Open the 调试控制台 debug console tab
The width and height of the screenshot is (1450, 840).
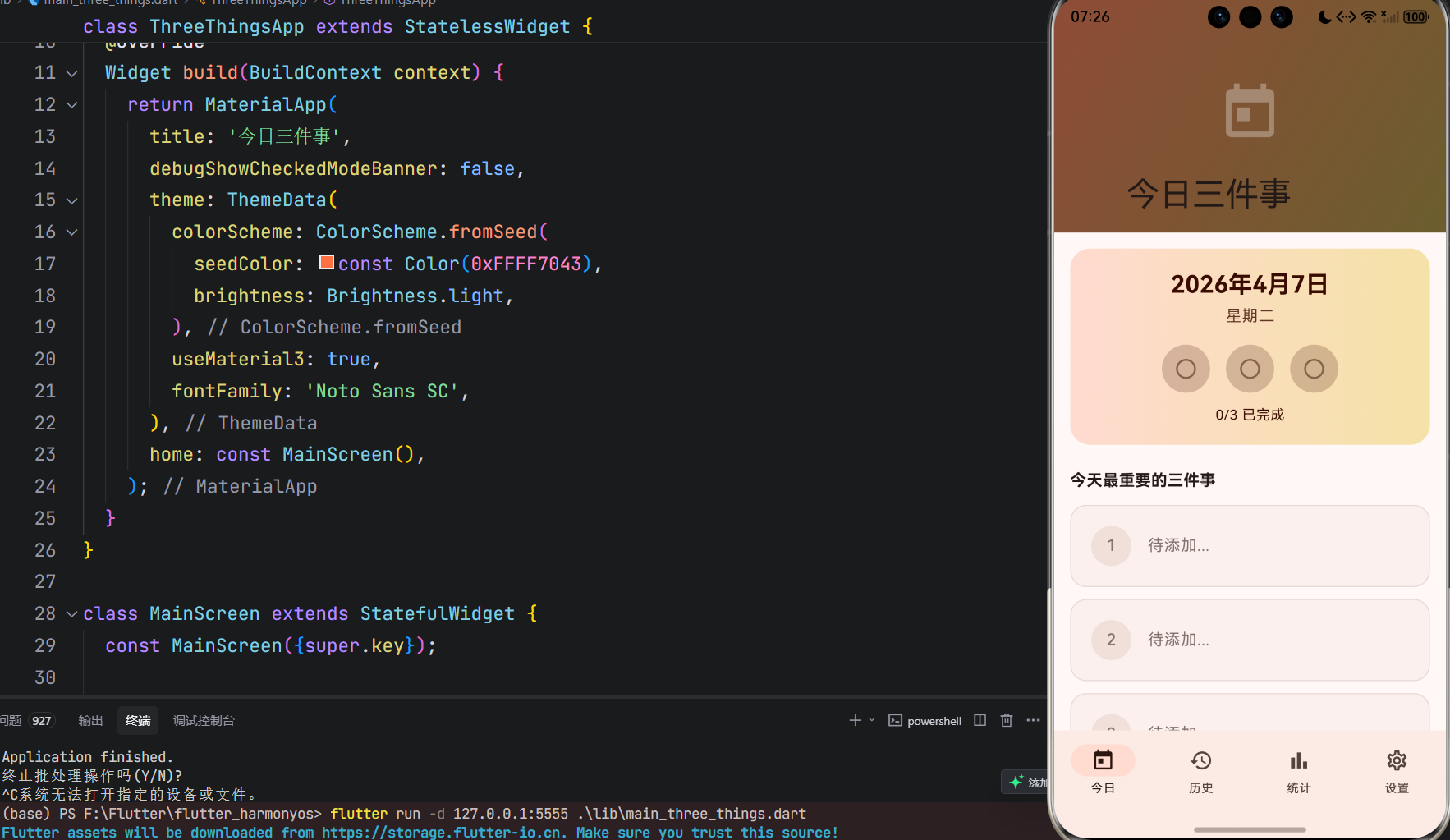[x=204, y=720]
